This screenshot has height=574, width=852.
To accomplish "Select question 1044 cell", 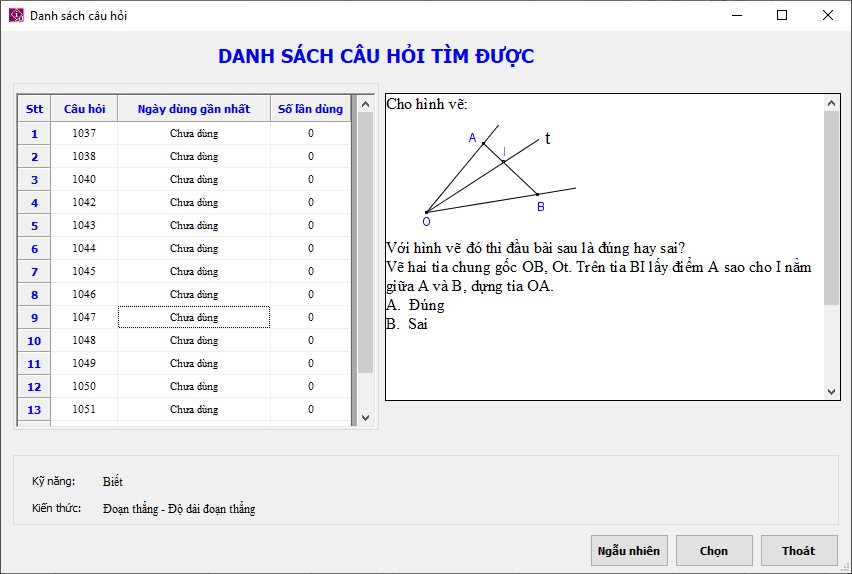I will pos(84,248).
